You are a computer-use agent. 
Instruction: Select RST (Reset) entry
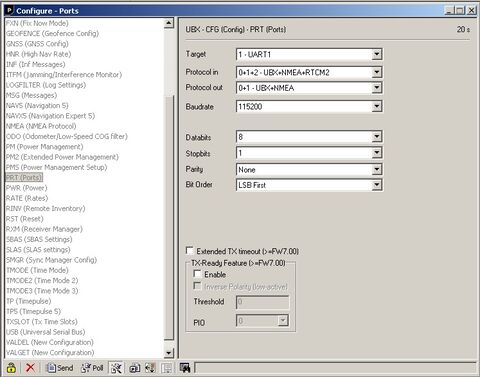tap(25, 219)
